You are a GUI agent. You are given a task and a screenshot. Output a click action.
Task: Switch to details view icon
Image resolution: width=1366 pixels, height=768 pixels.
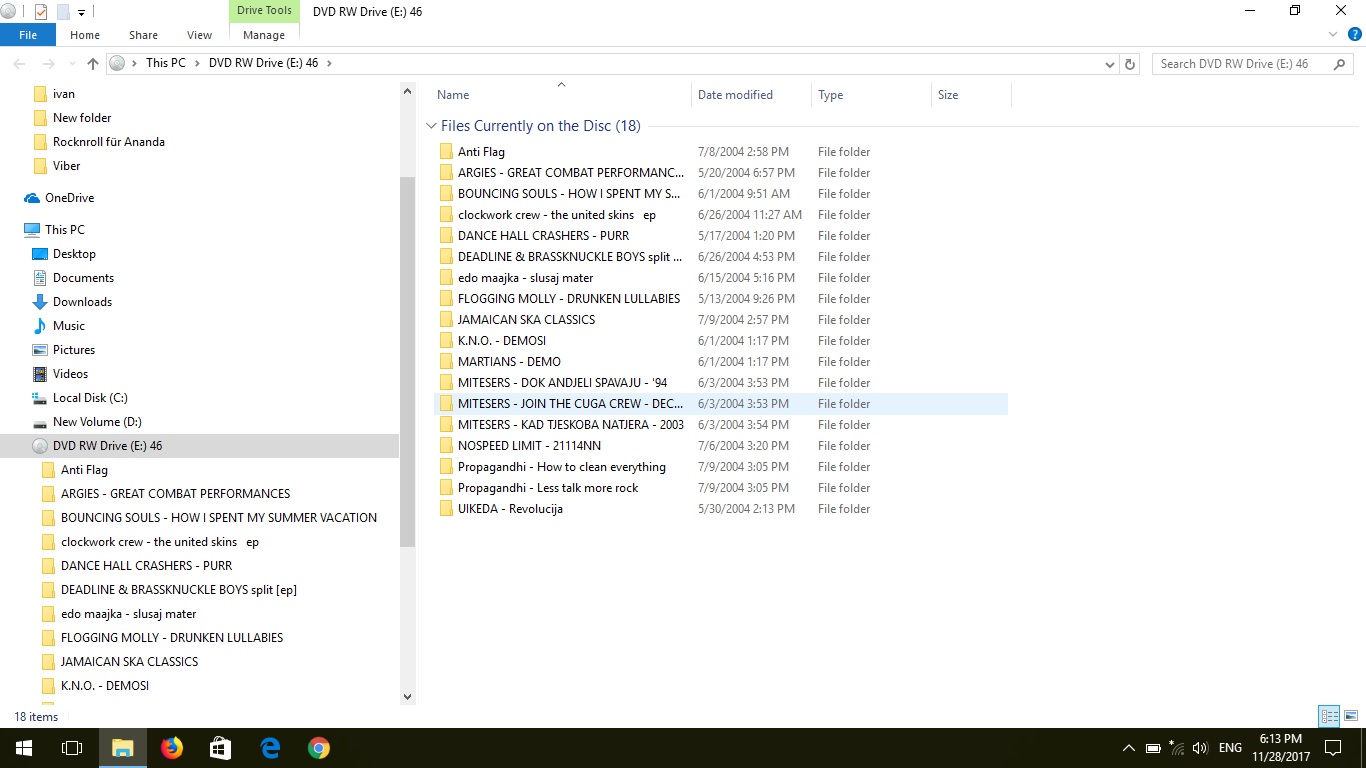point(1329,716)
